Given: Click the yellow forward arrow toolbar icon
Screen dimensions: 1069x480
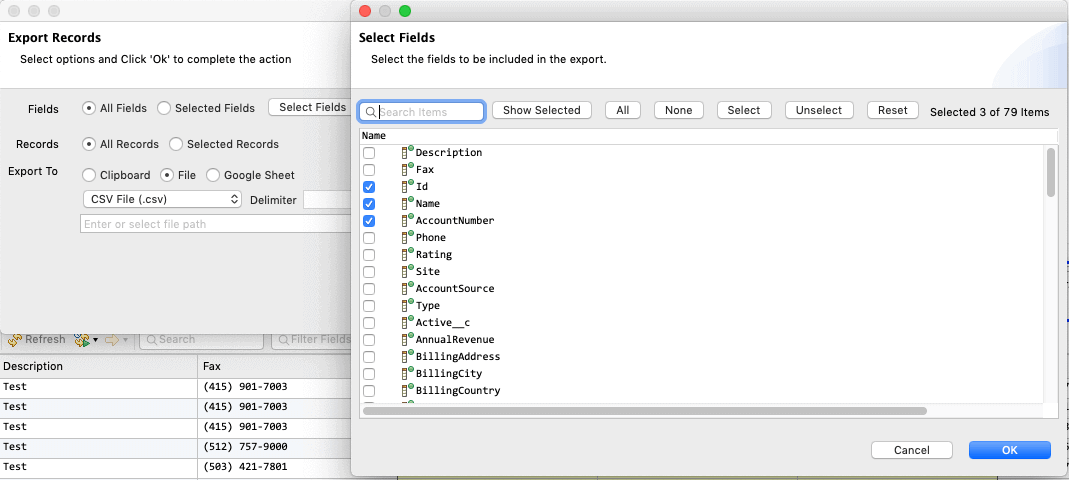Looking at the screenshot, I should (112, 340).
